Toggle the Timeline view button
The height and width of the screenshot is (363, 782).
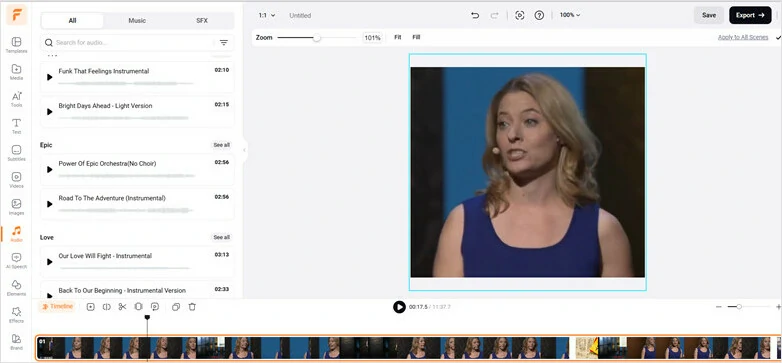58,307
